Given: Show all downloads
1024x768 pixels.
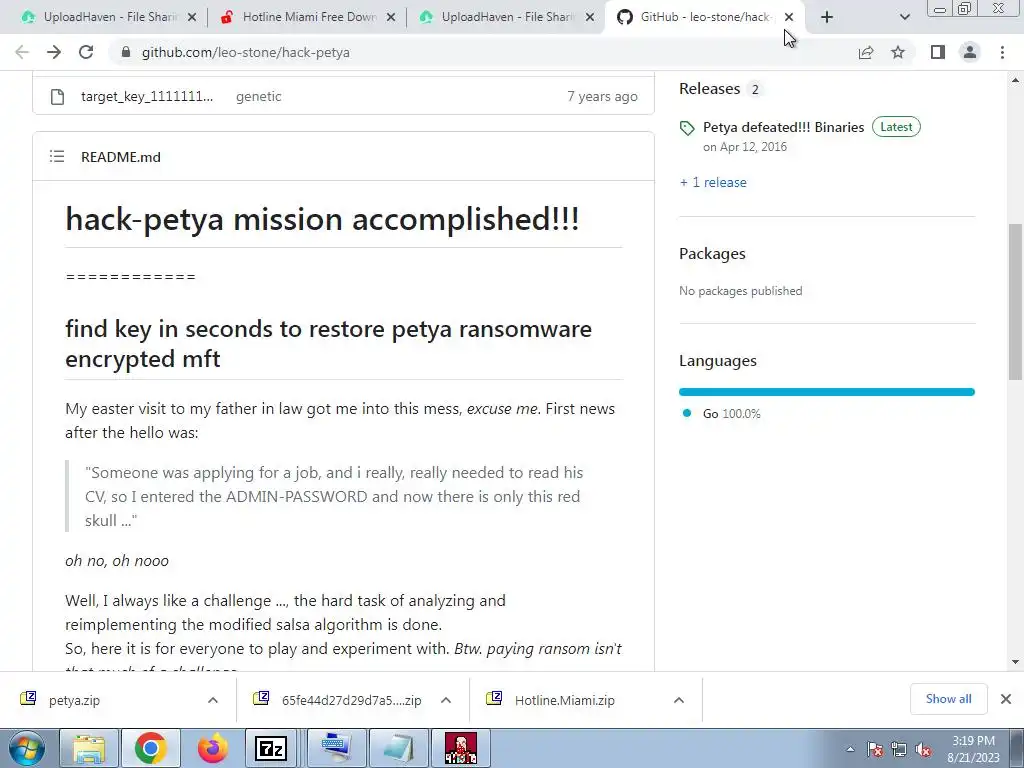Looking at the screenshot, I should [948, 699].
